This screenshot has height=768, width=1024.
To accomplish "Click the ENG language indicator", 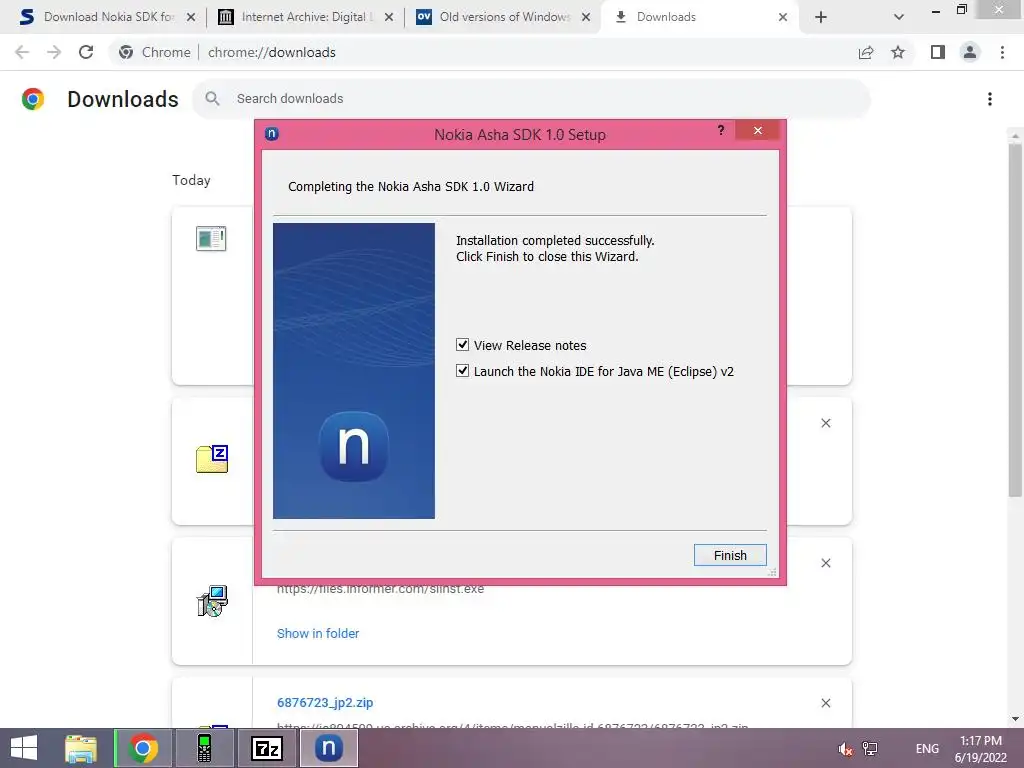I will pos(927,748).
